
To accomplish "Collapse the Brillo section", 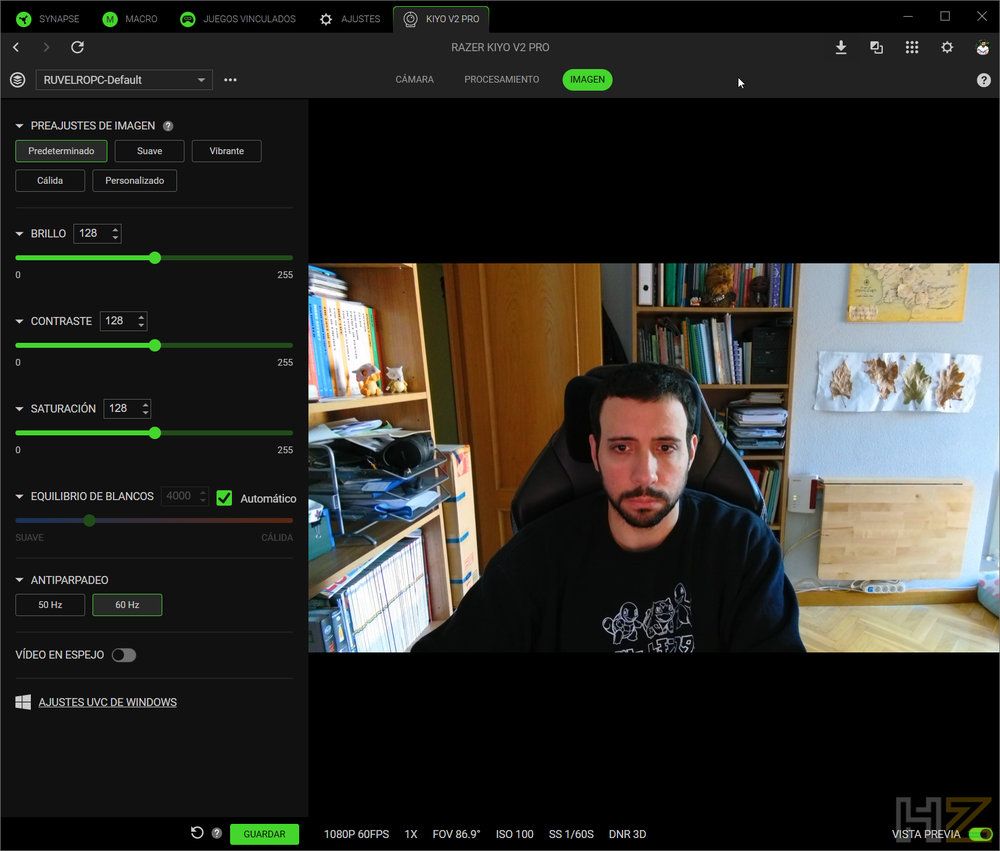I will [19, 233].
